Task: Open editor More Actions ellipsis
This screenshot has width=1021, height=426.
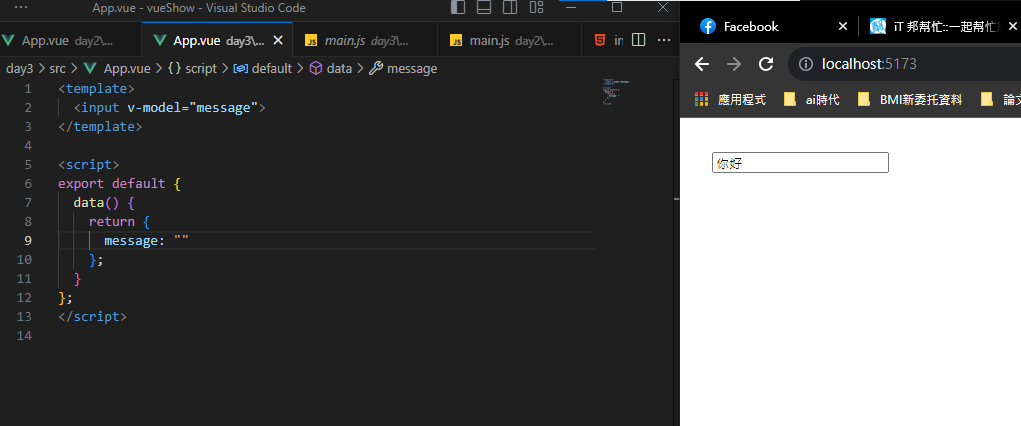Action: click(x=664, y=40)
